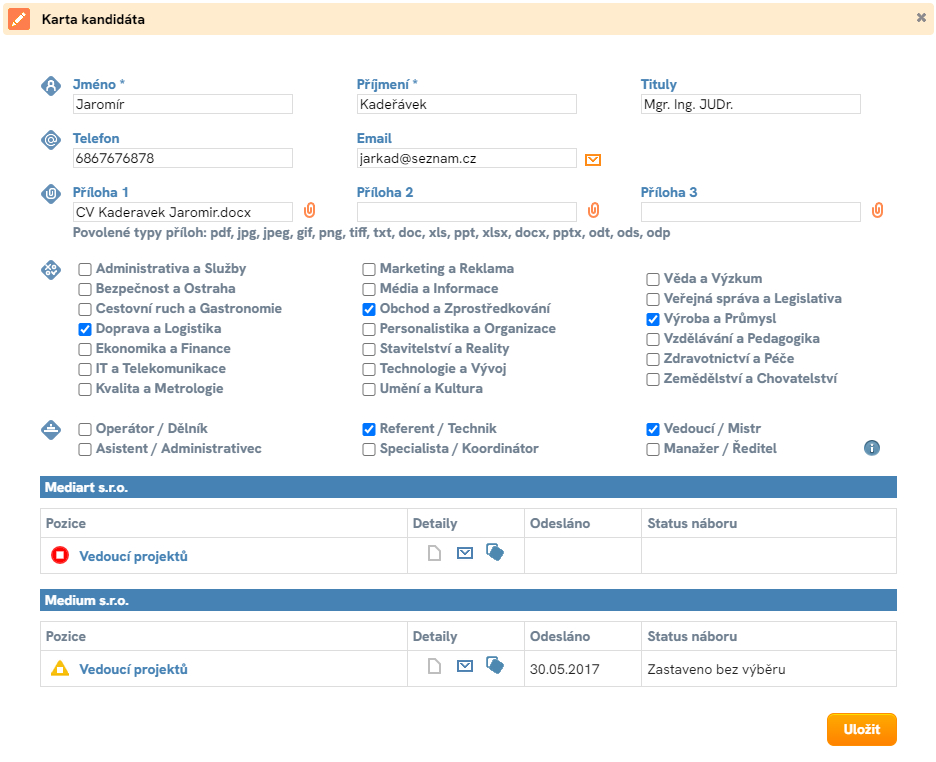Tick the Manažer / Ředitel checkbox
Screen dimensions: 936x762
pos(654,449)
